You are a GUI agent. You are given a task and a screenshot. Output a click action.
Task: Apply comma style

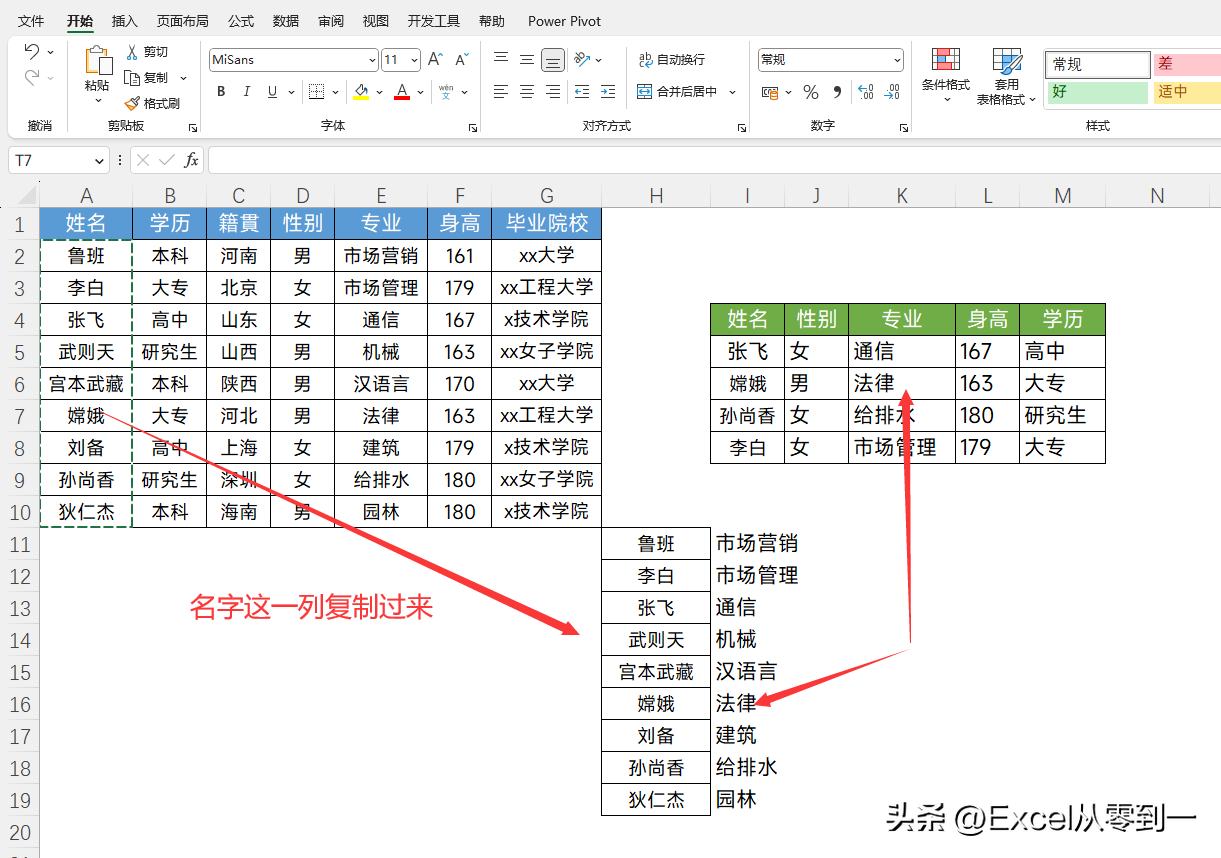[x=837, y=92]
